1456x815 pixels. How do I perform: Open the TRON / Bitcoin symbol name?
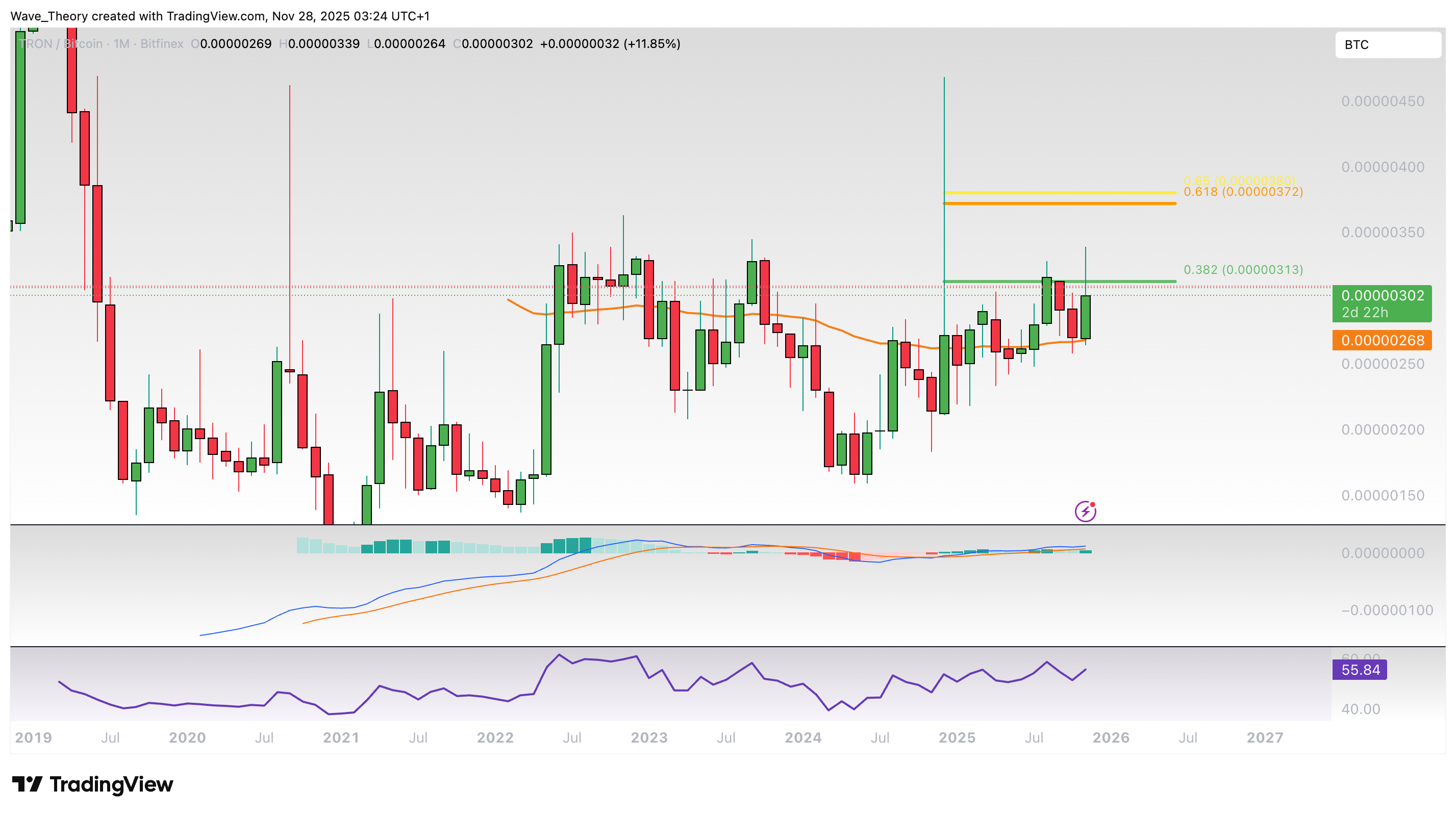click(59, 43)
